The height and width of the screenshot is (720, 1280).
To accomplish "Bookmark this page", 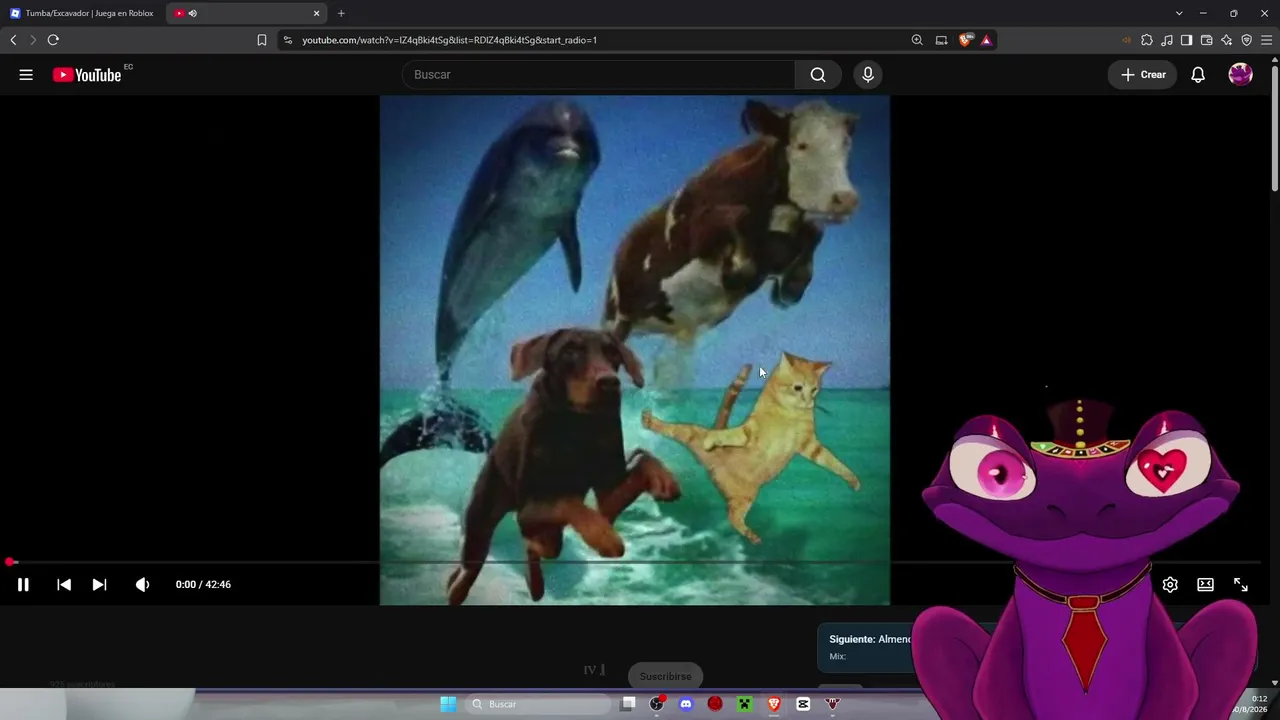I will (262, 40).
